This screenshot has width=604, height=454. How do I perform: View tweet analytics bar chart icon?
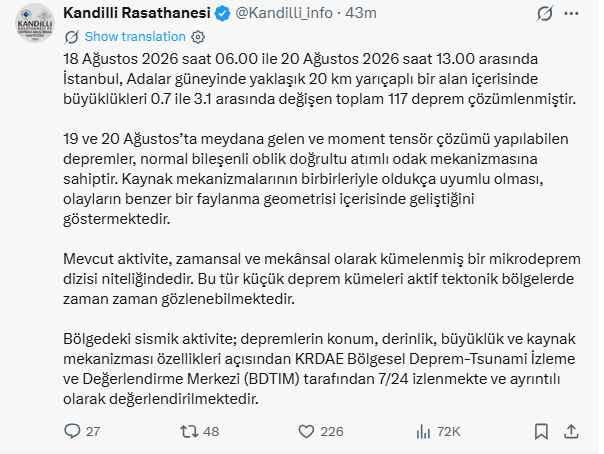point(423,432)
